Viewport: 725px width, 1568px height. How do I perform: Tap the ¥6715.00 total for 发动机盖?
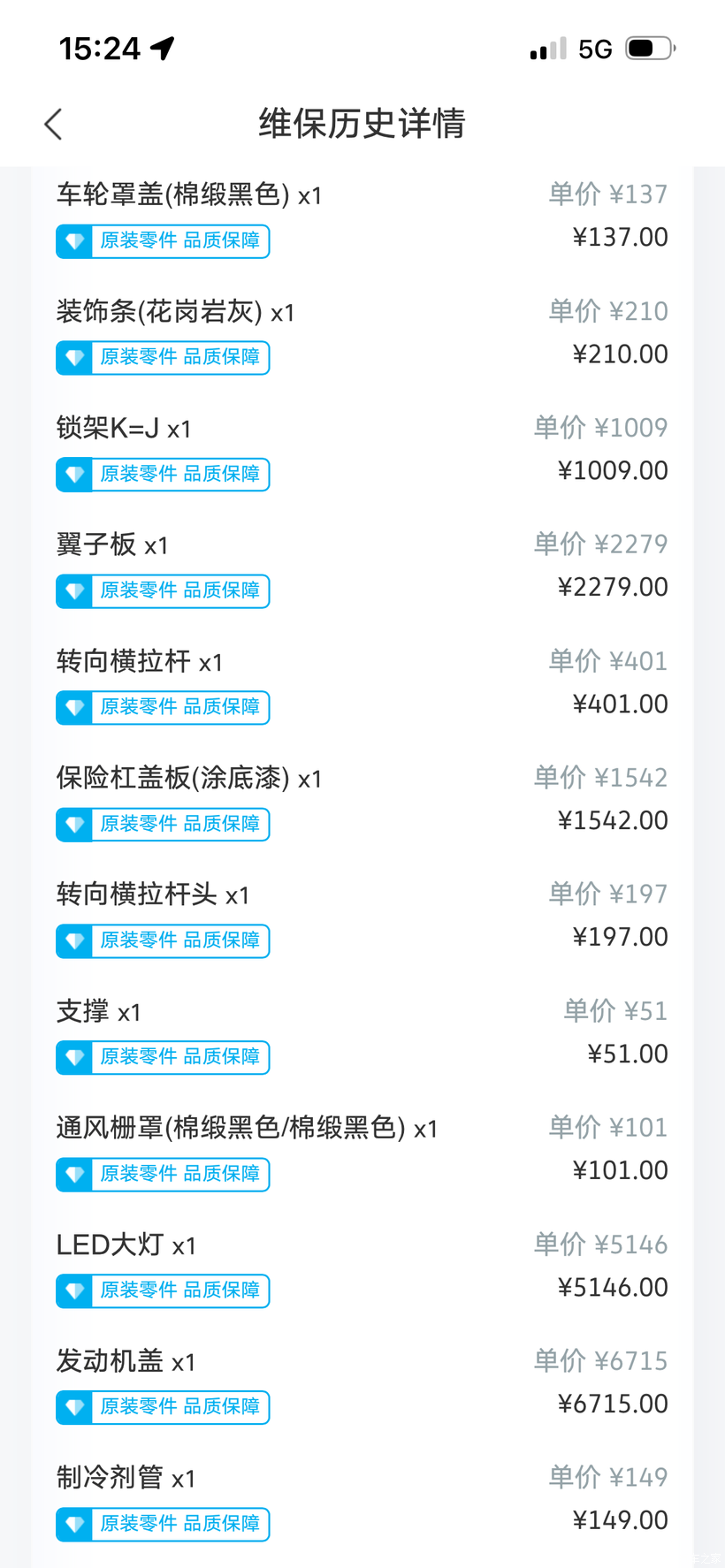click(x=613, y=1404)
